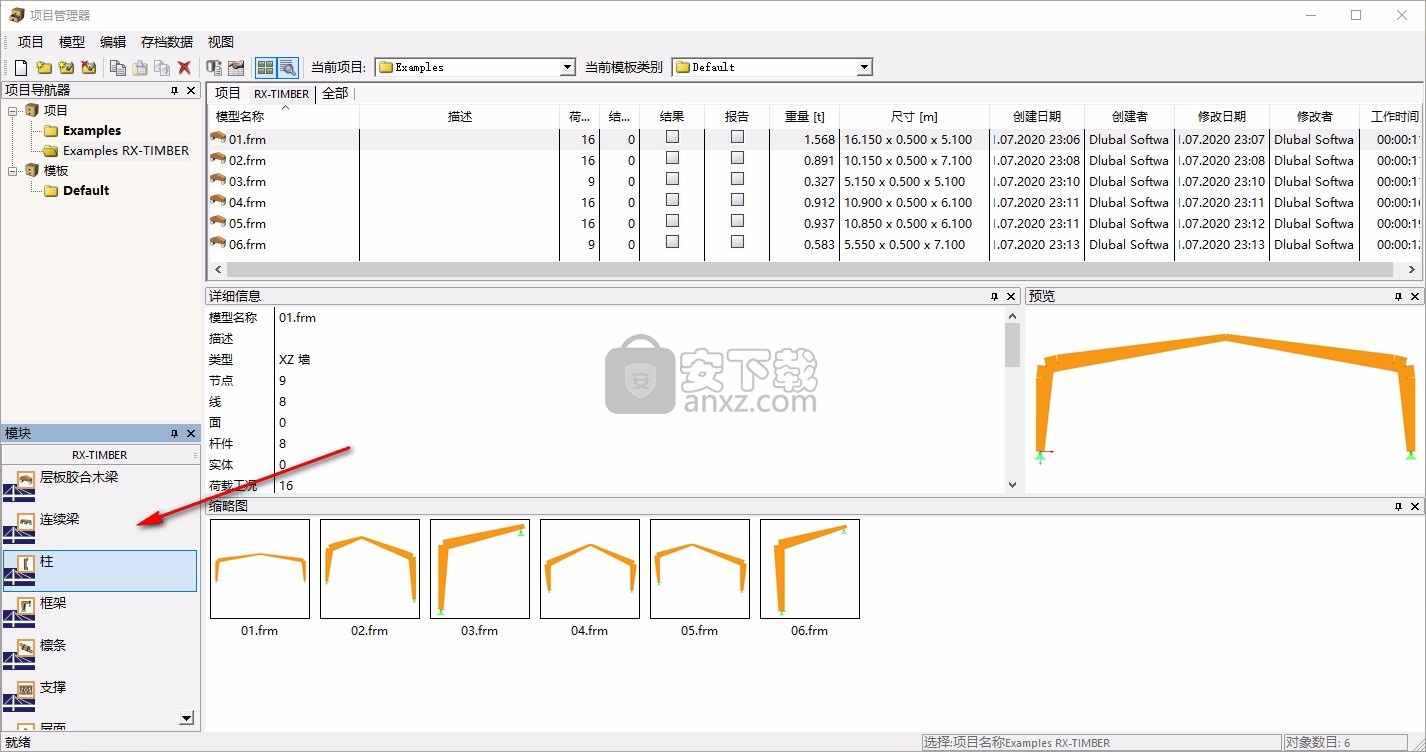Check the 报告 box for 01.frm
This screenshot has height=752, width=1426.
(737, 136)
